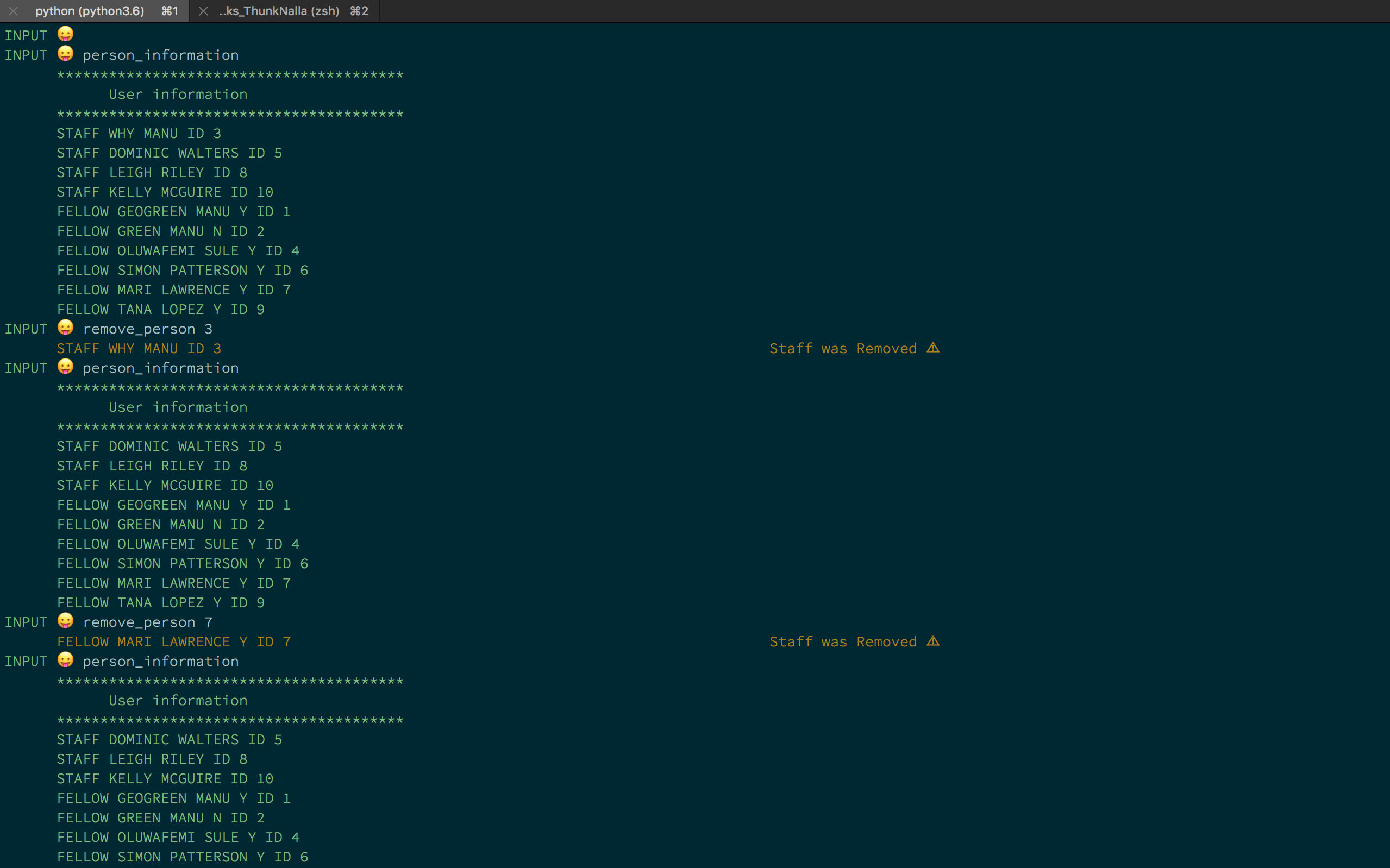Click the emoji on the empty first INPUT line
Image resolution: width=1390 pixels, height=868 pixels.
pyautogui.click(x=65, y=34)
